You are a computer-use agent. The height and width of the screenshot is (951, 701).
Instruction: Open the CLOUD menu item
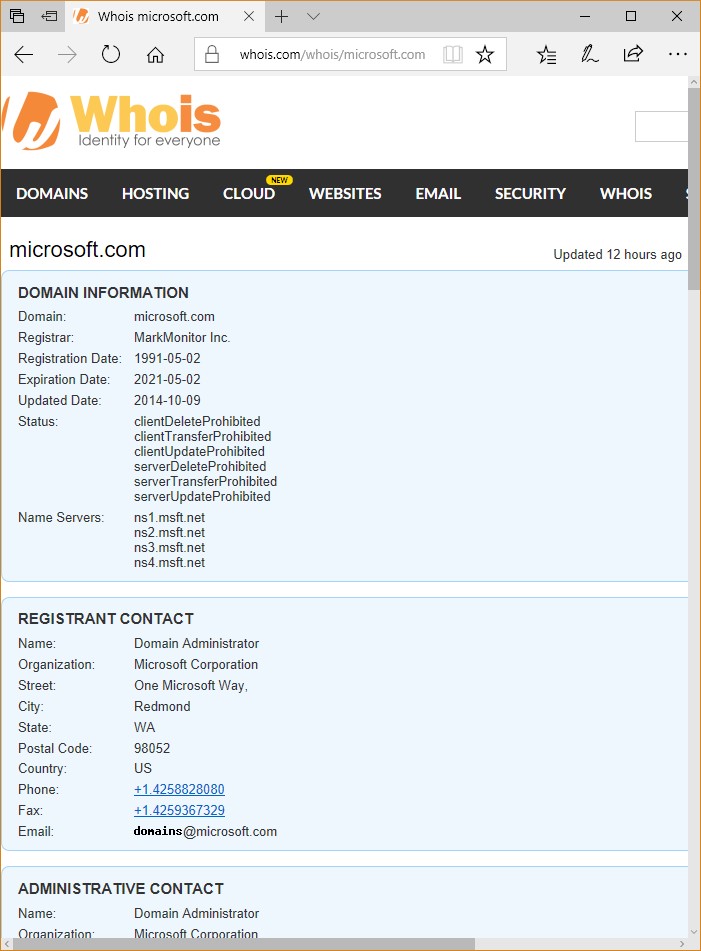249,194
